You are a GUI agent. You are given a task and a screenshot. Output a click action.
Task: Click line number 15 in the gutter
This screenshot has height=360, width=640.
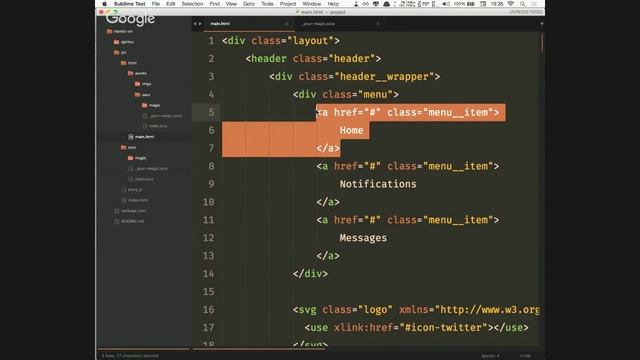pyautogui.click(x=209, y=291)
